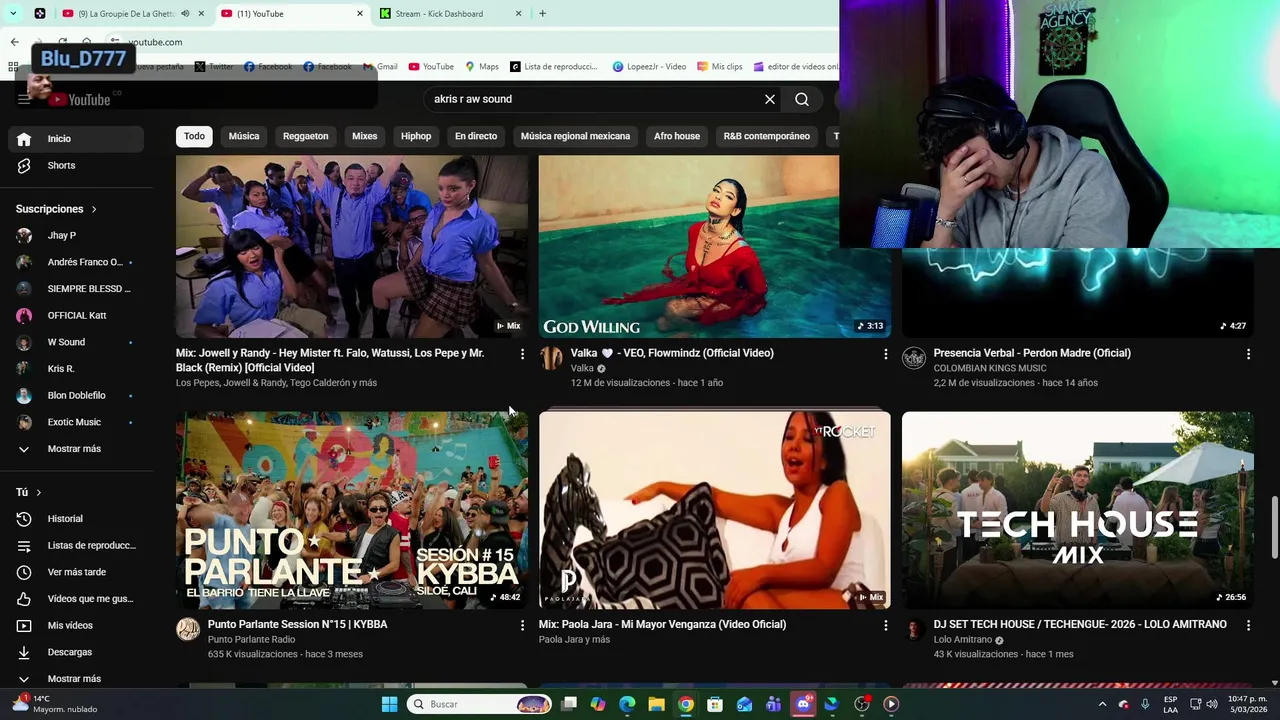Open File Explorer from the taskbar
Screen dimensions: 1280x720
pyautogui.click(x=656, y=704)
